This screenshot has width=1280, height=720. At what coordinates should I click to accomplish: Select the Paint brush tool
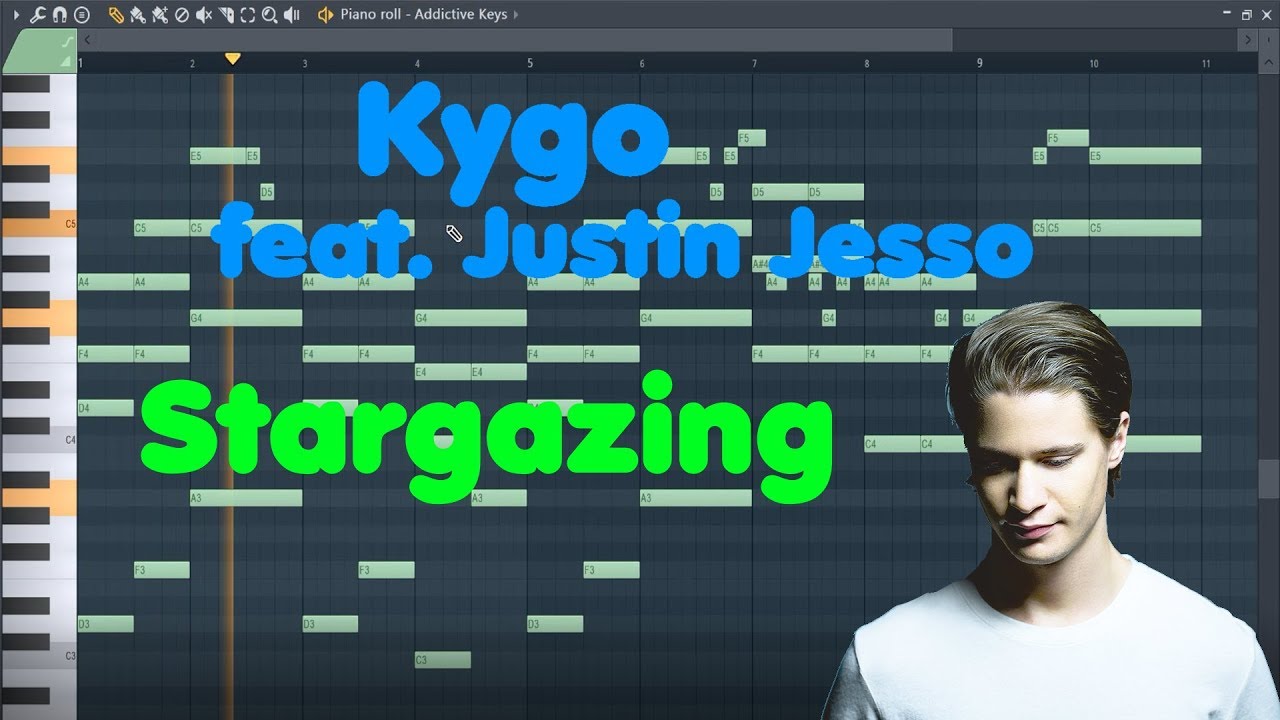(138, 15)
